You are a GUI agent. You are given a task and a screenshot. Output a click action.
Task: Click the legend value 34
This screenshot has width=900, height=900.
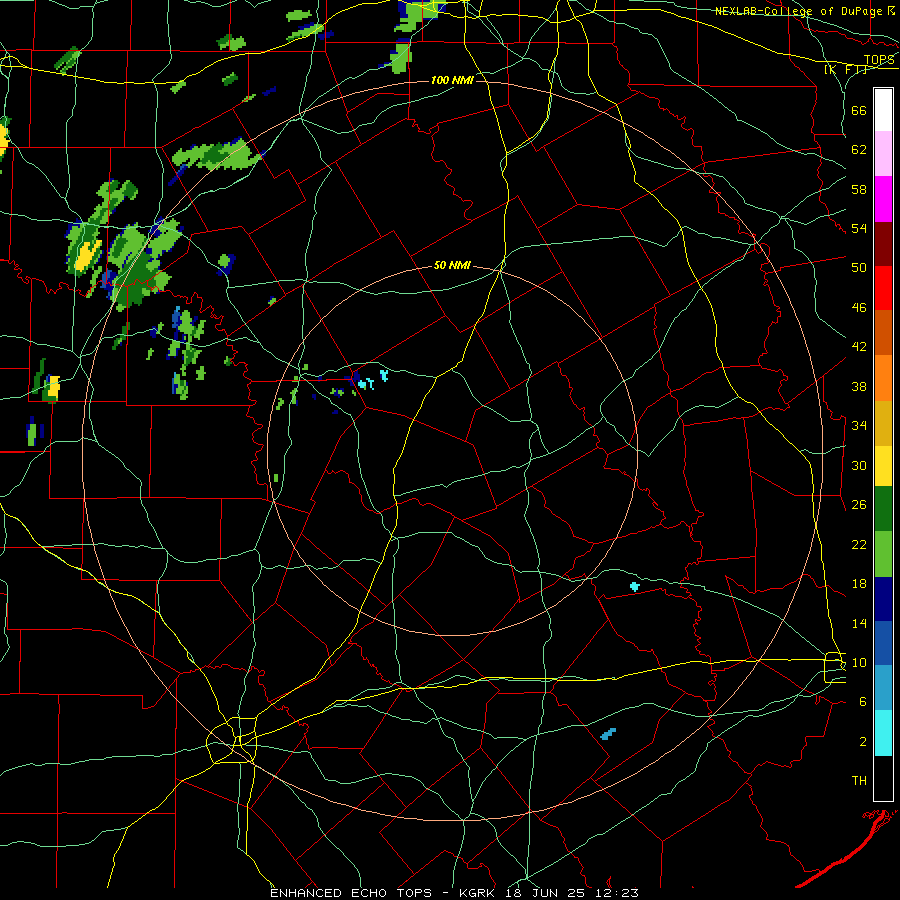[x=859, y=425]
